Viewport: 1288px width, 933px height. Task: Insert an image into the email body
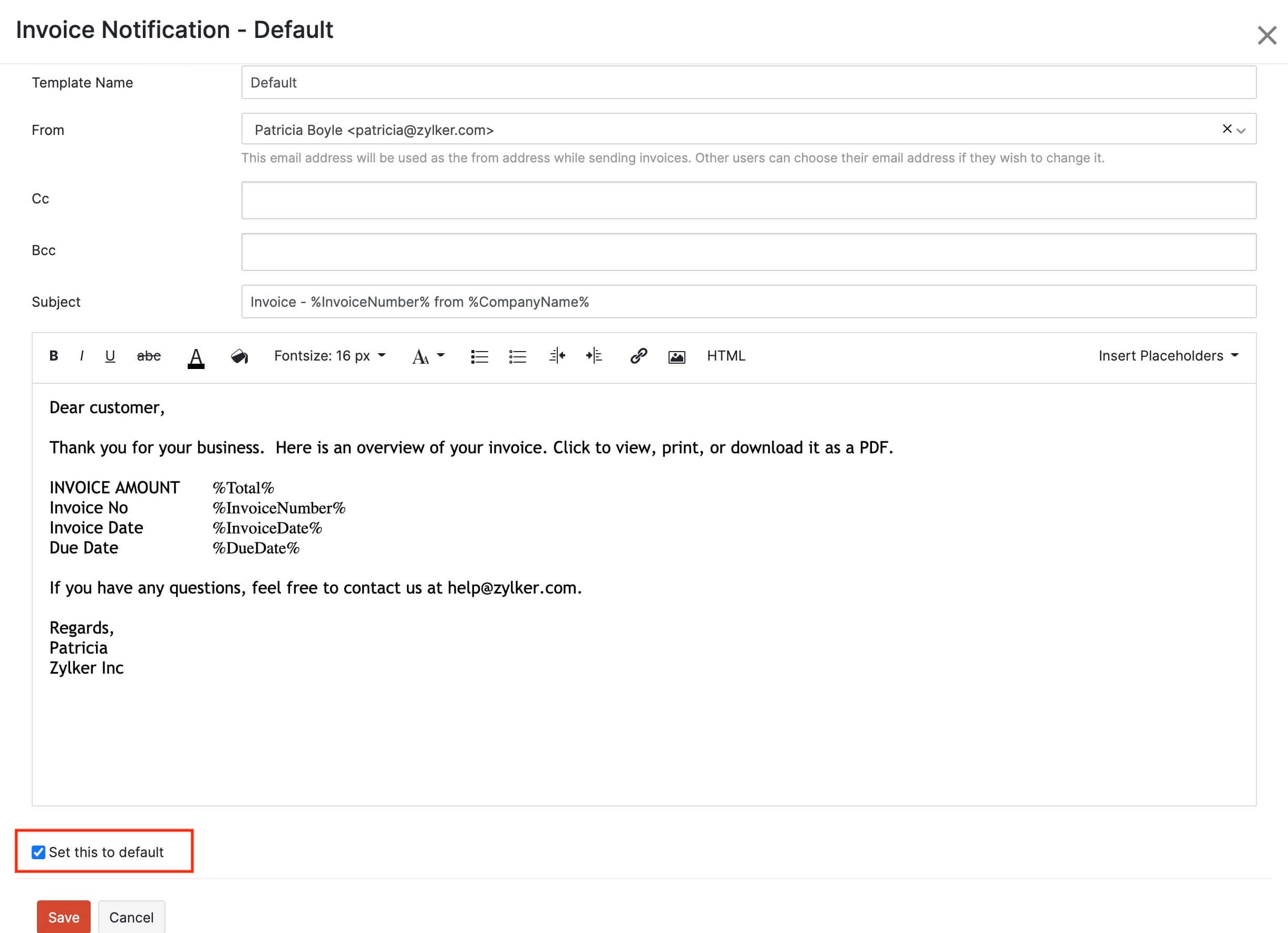676,356
